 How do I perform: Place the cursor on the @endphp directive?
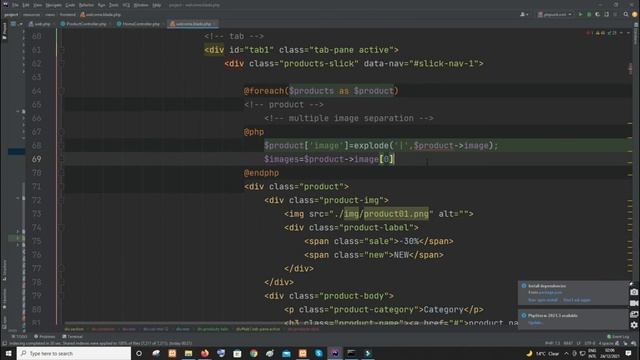(x=261, y=173)
